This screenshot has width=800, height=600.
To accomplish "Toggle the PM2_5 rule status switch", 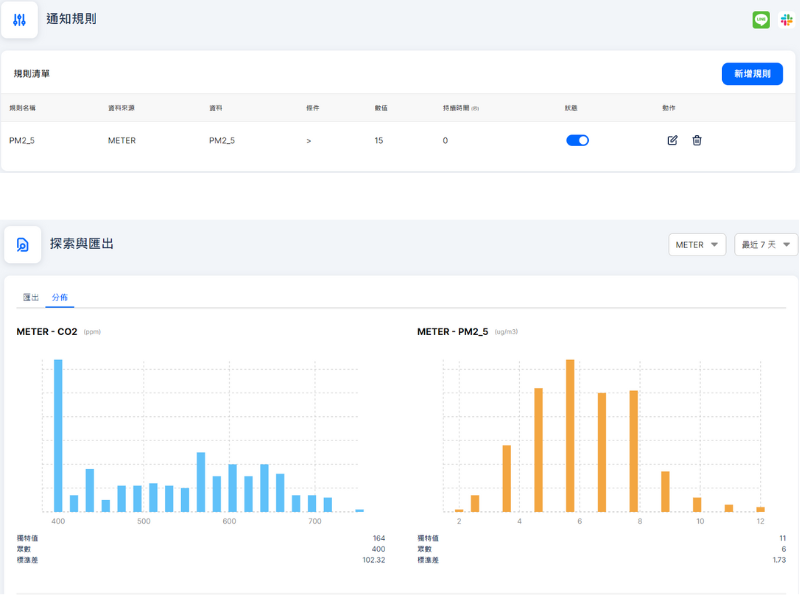I will click(578, 140).
